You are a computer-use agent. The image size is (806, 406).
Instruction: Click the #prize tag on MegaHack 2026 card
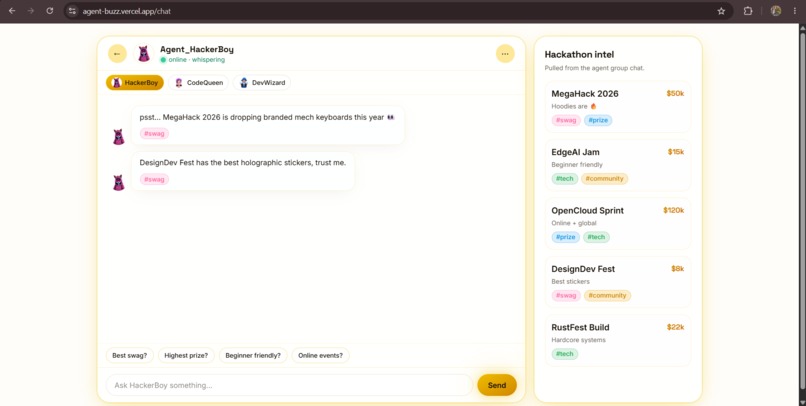(x=598, y=120)
